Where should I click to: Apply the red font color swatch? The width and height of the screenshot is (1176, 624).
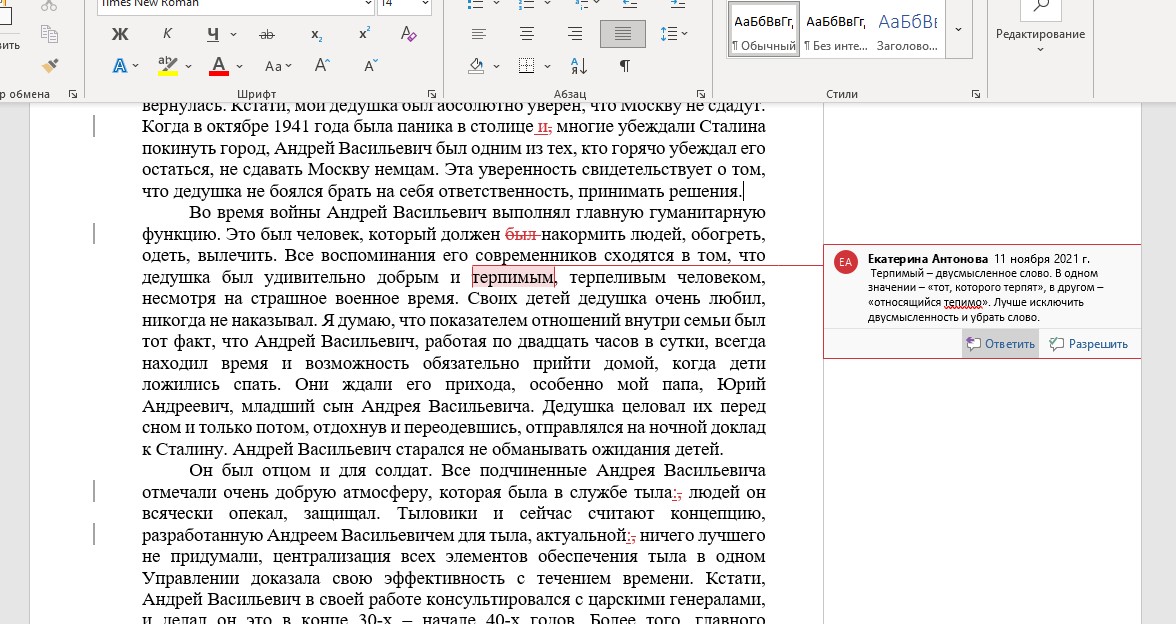point(219,66)
